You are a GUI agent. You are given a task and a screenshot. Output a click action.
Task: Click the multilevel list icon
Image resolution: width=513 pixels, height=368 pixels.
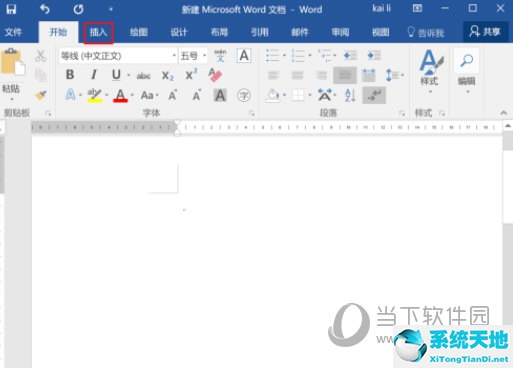(324, 55)
